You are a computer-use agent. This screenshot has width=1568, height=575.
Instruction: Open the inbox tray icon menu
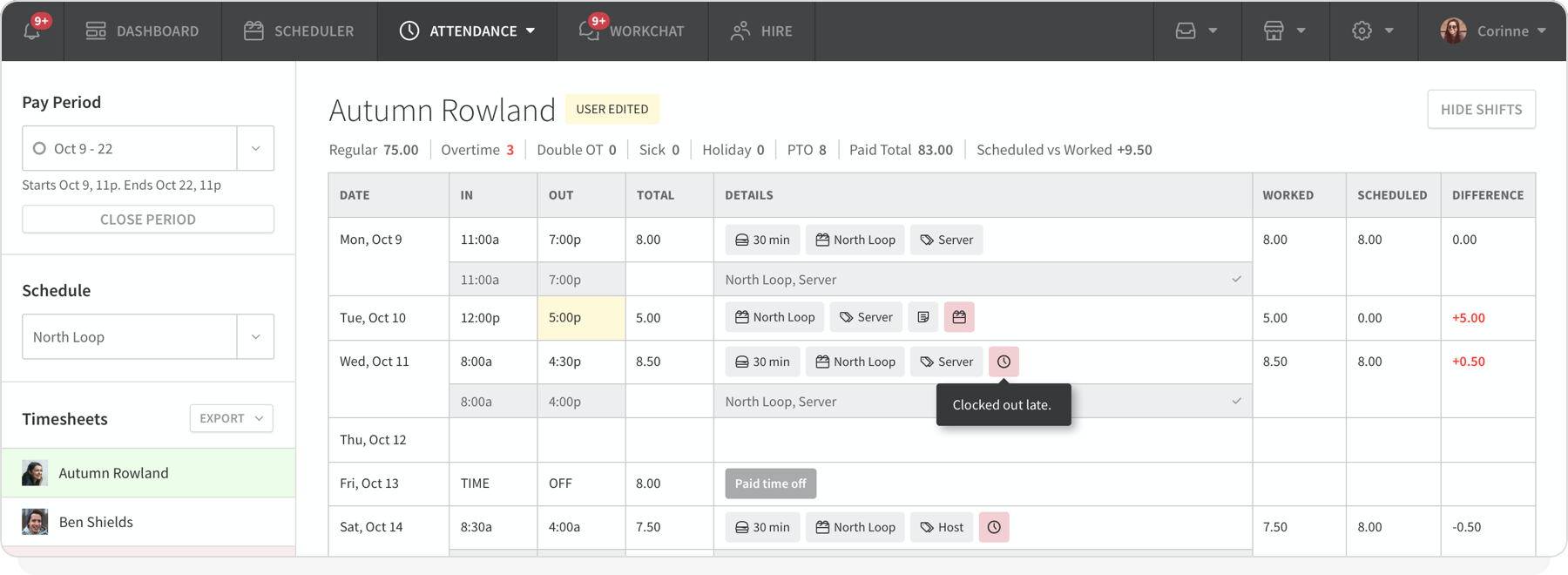tap(1196, 30)
